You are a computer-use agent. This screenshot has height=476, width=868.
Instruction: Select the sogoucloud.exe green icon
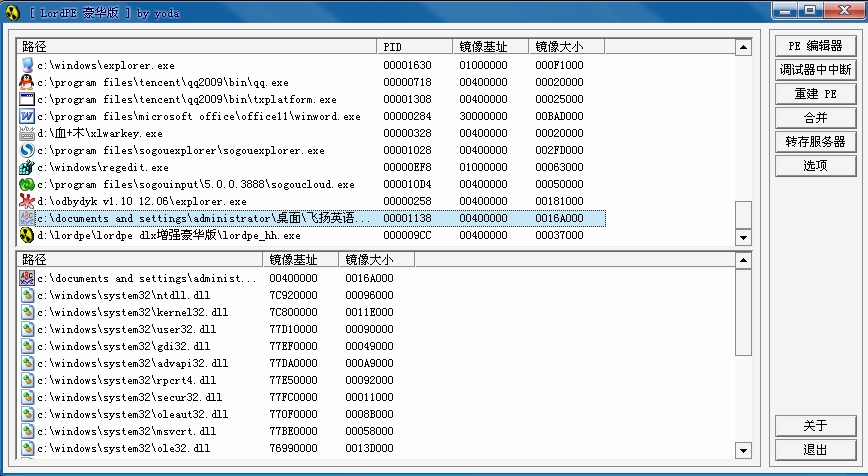(x=27, y=184)
